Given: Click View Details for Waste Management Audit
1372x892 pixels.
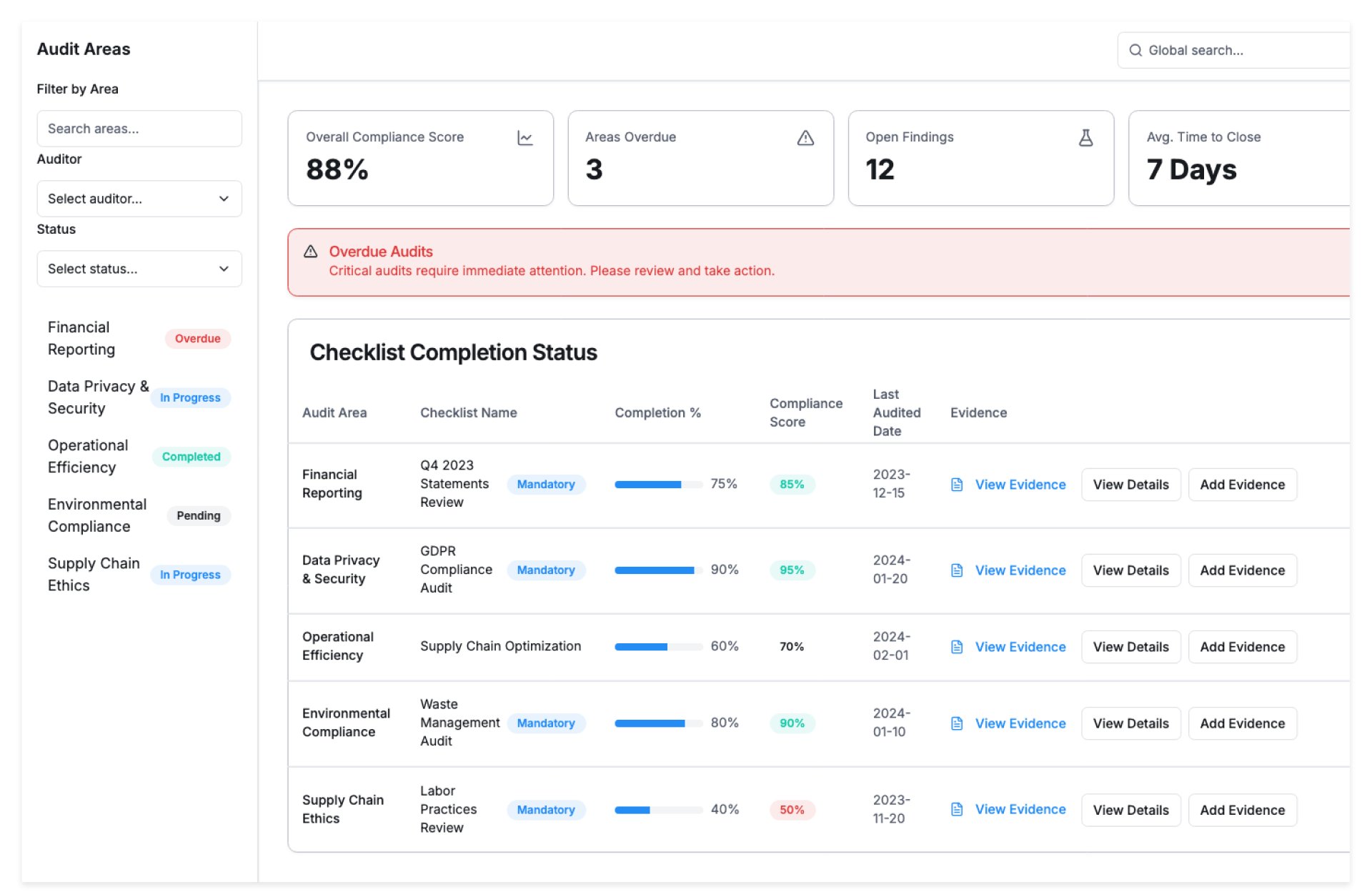Looking at the screenshot, I should click(1130, 723).
